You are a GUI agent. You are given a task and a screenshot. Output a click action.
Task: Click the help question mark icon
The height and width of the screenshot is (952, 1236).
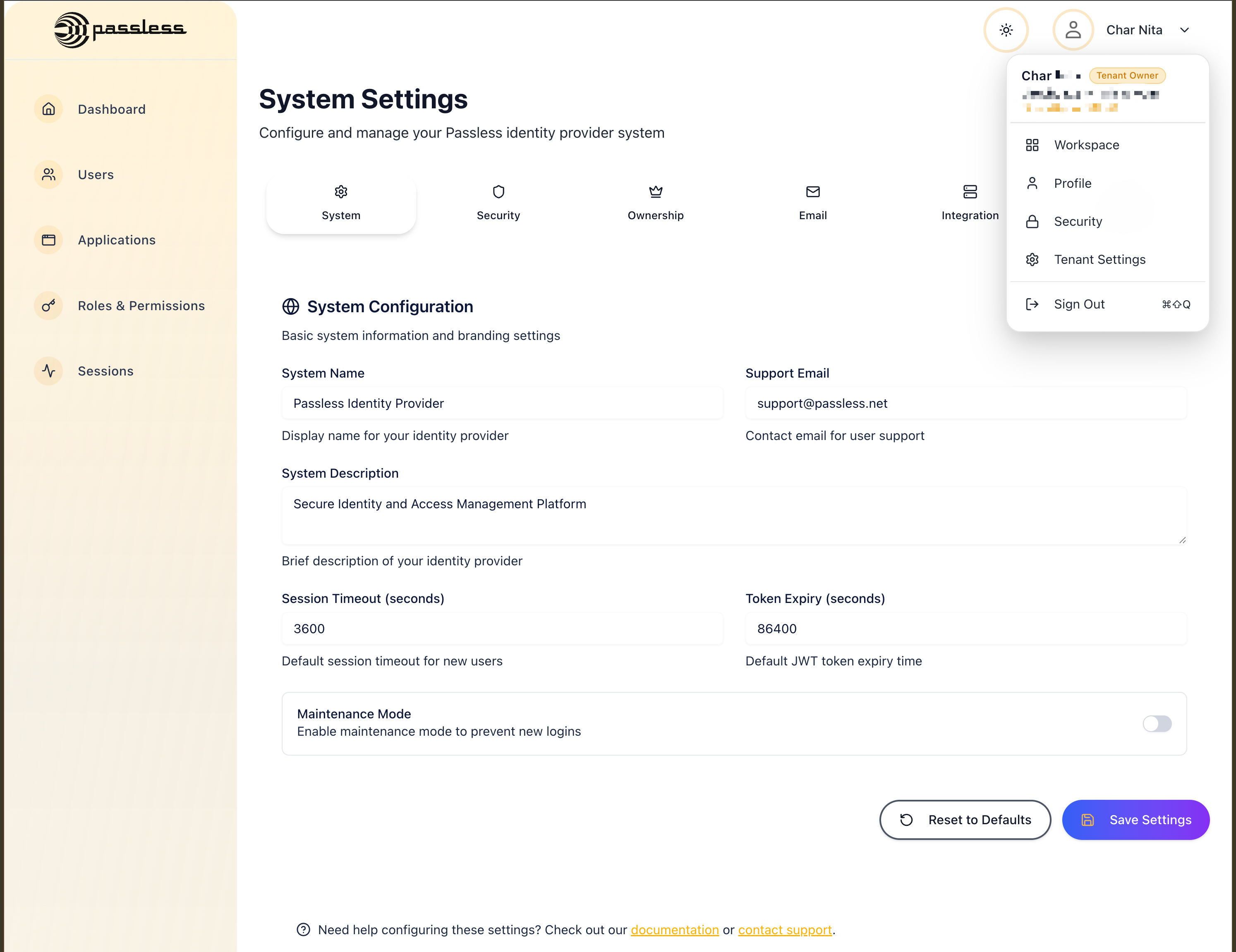pos(303,930)
